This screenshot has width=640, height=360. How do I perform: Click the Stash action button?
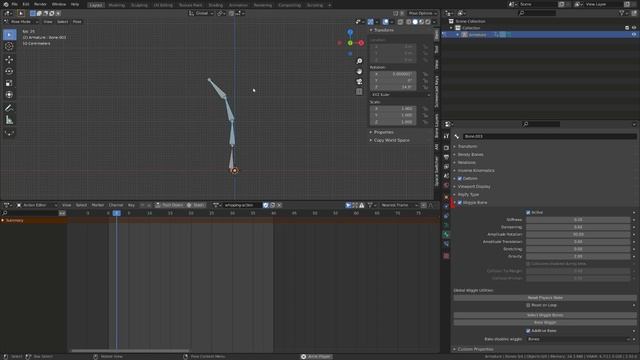coord(196,205)
